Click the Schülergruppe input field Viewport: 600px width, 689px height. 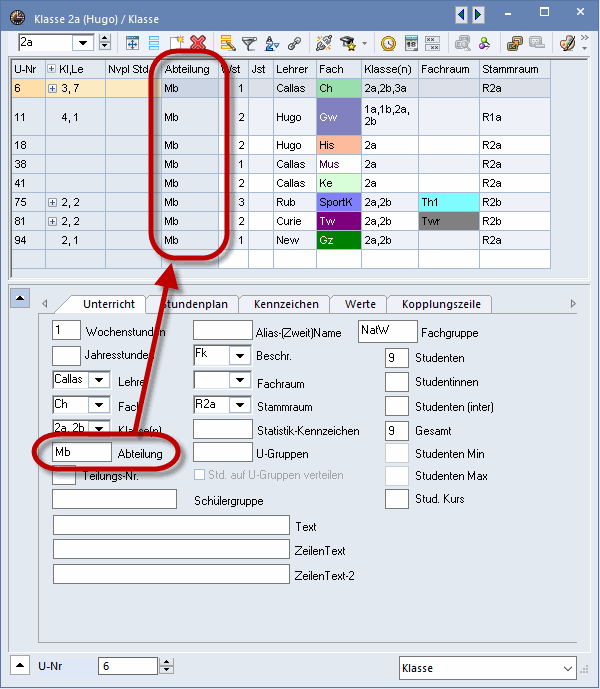coord(114,499)
